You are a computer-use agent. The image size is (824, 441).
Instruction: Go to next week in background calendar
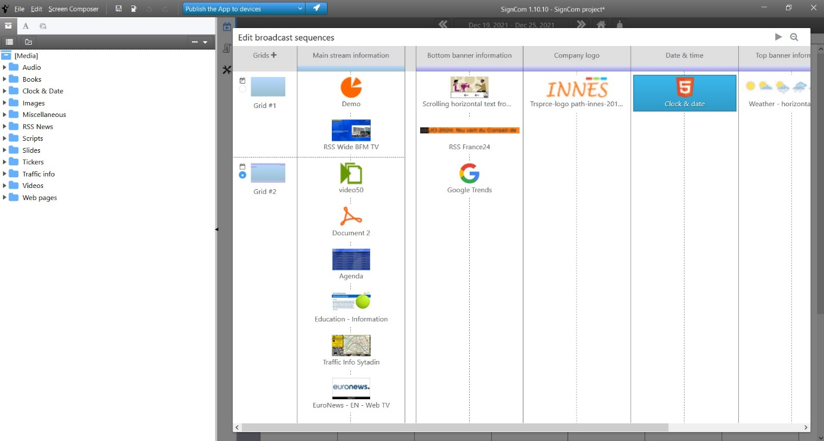coord(581,24)
